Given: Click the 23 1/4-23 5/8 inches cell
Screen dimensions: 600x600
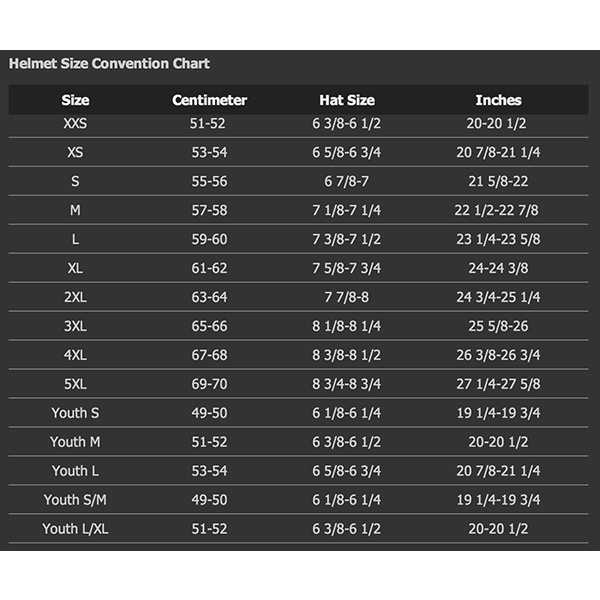Looking at the screenshot, I should (498, 240).
